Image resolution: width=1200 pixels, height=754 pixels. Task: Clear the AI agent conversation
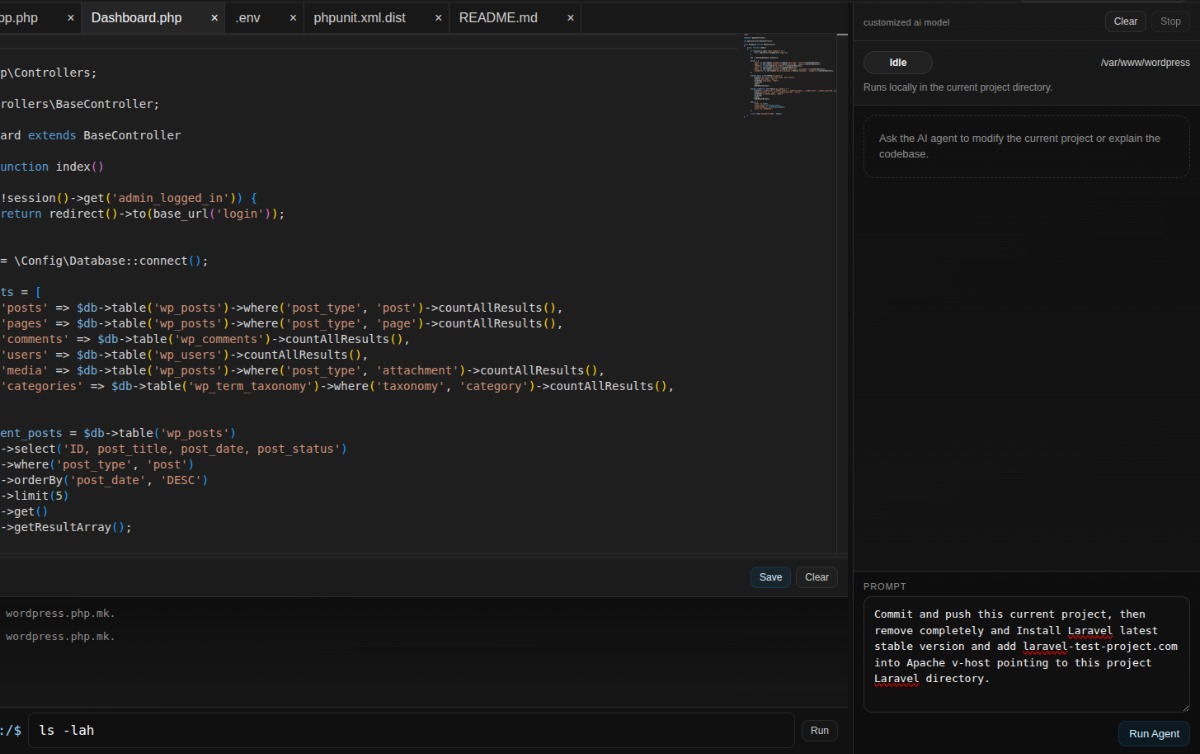1125,21
